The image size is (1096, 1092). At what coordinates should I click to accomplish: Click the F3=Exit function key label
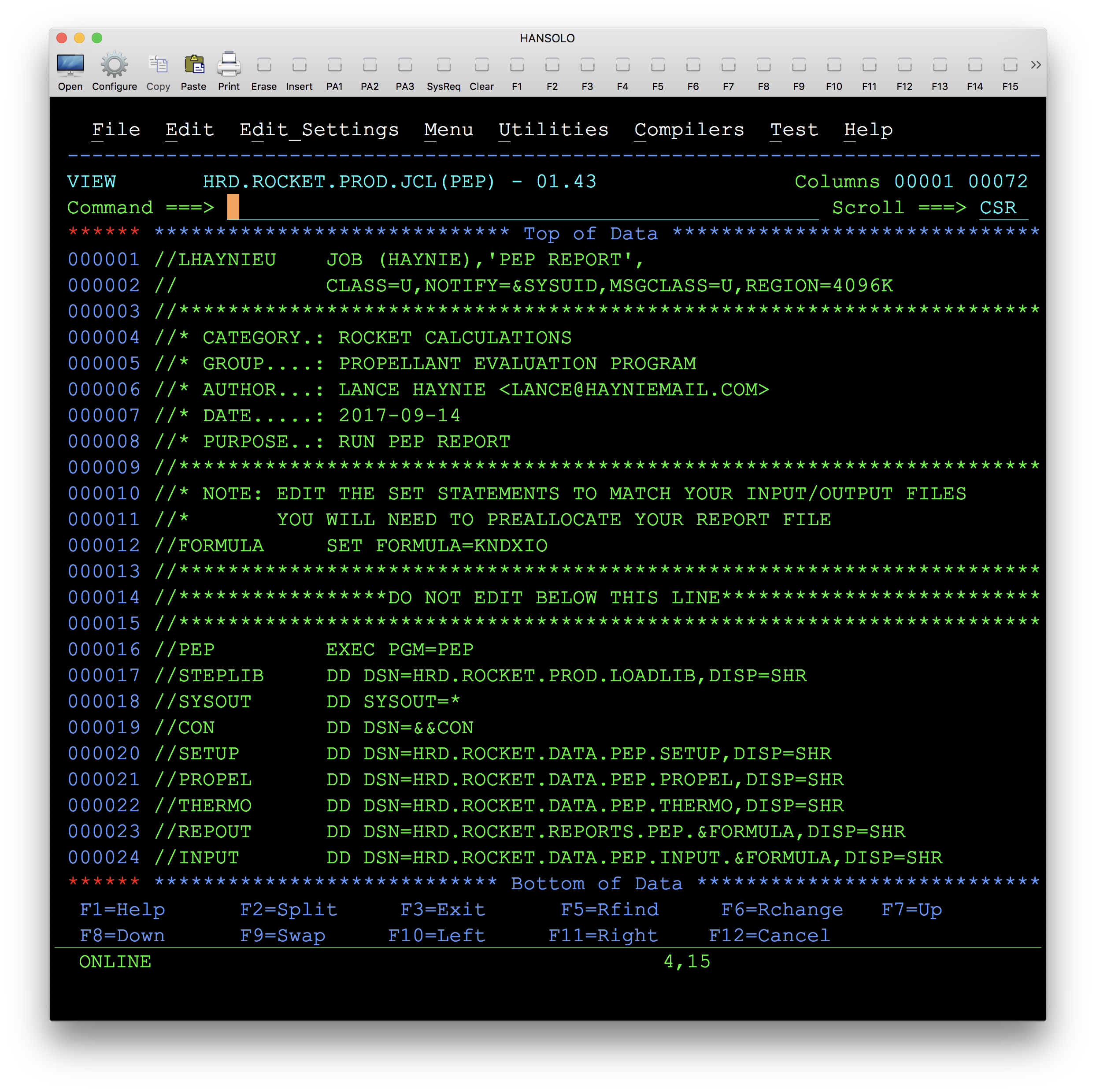coord(442,910)
